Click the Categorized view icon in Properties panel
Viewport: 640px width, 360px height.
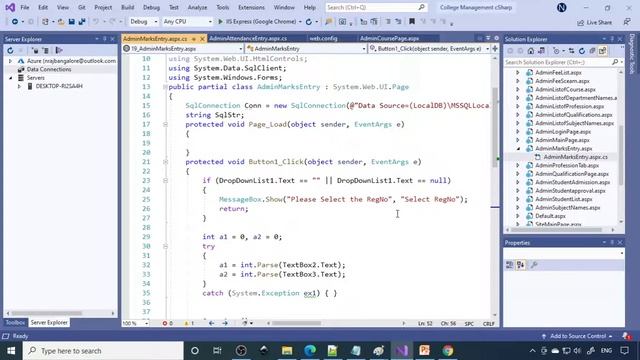pos(509,265)
